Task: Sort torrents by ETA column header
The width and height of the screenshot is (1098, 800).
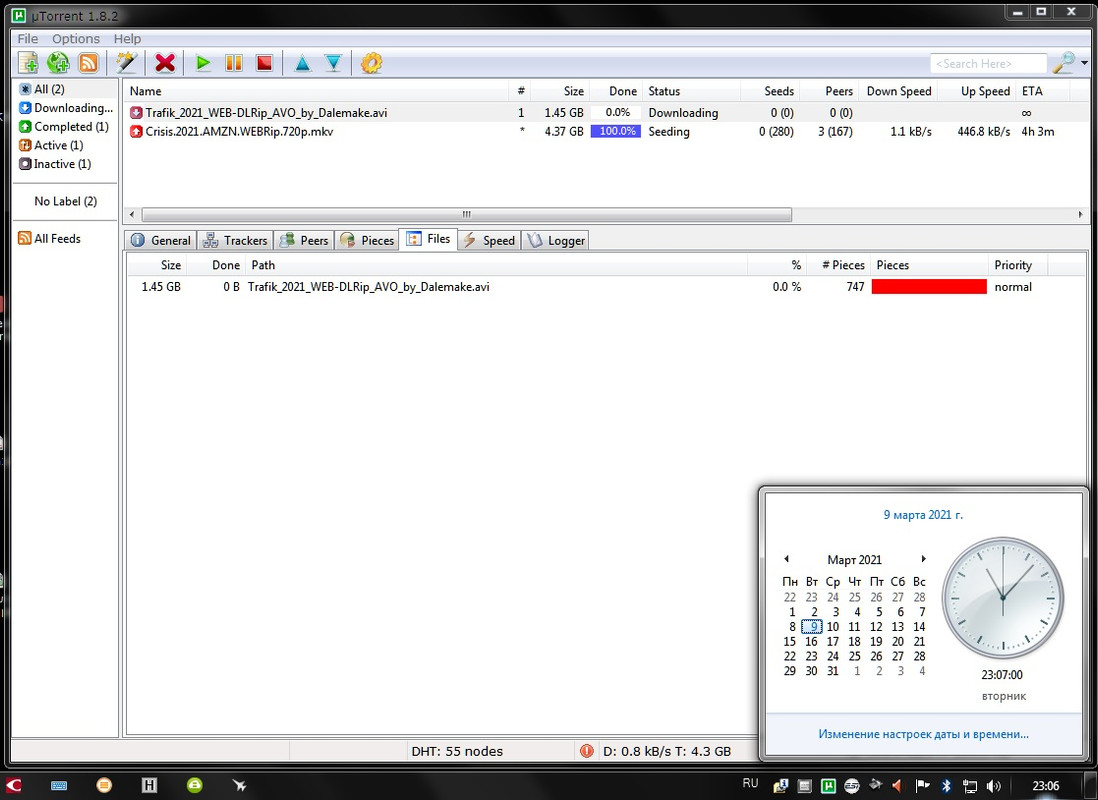Action: pos(1043,91)
